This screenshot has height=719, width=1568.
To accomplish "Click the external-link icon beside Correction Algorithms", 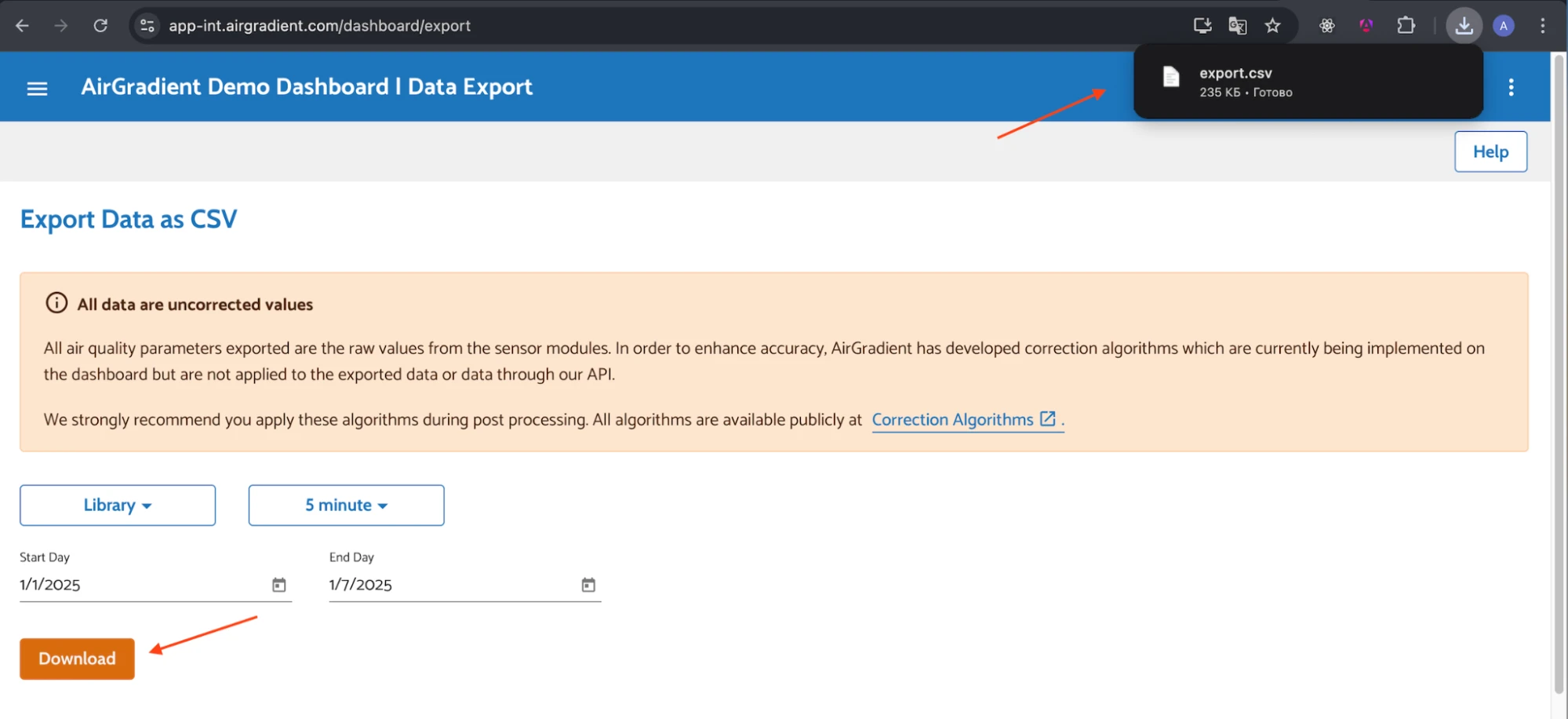I will click(1048, 418).
